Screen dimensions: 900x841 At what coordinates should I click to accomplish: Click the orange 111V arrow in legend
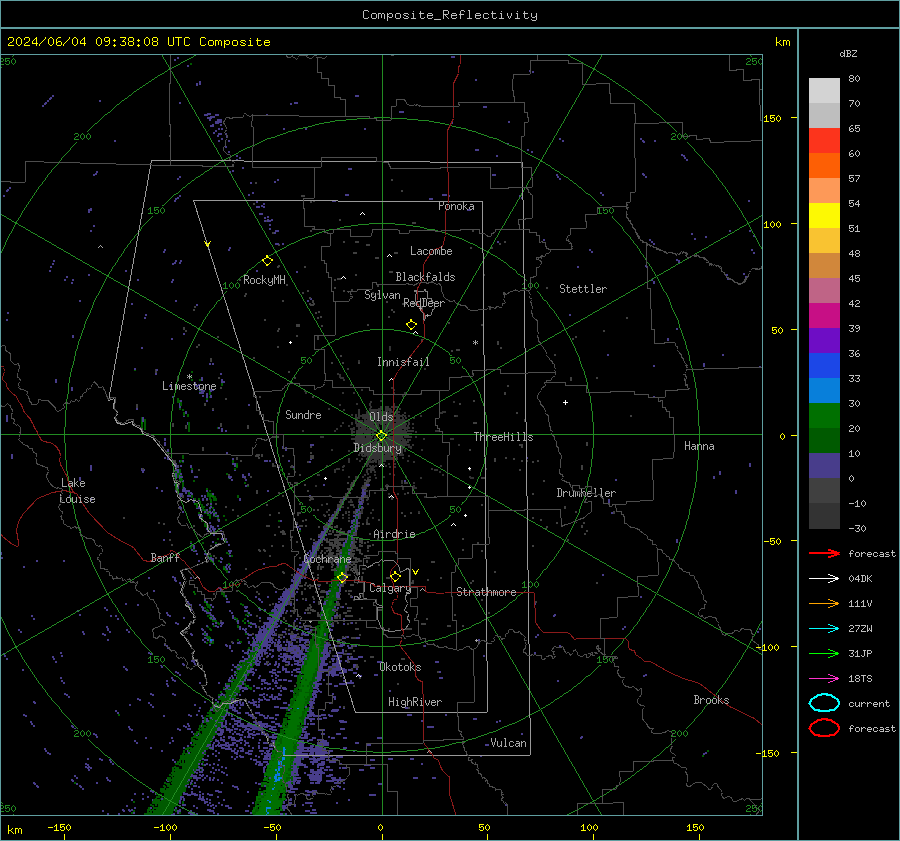tap(824, 603)
